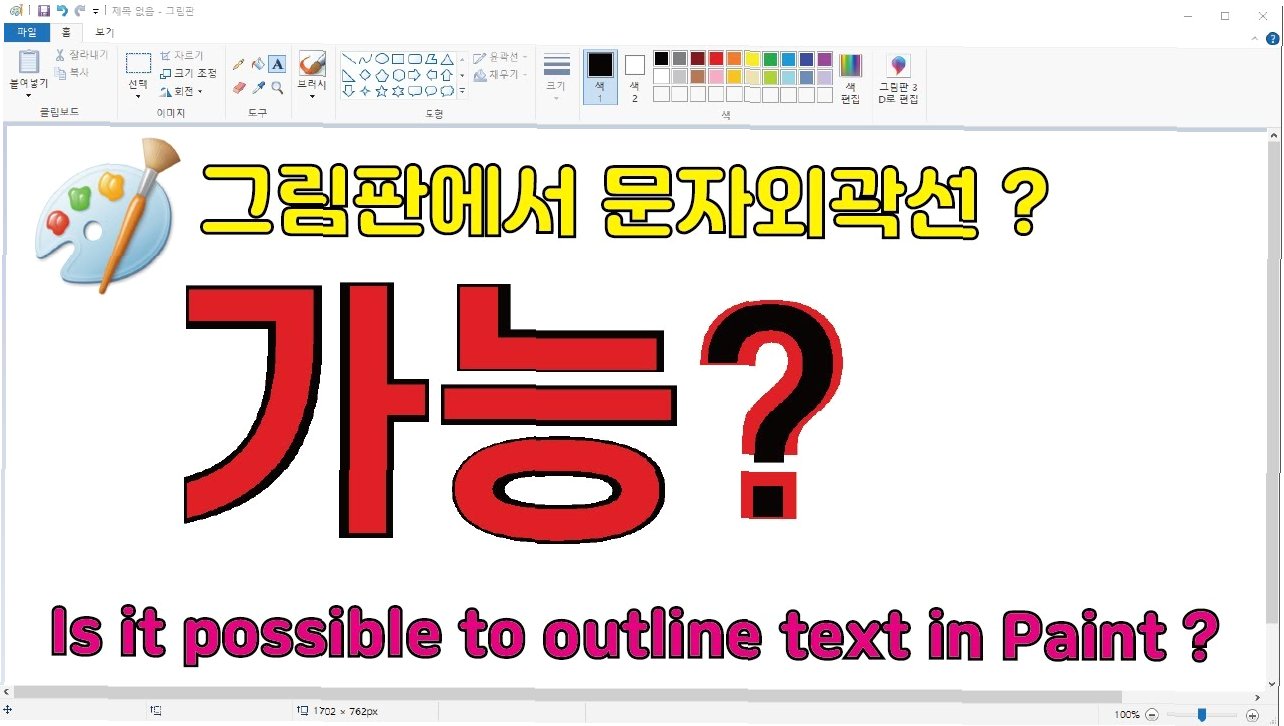Open the Rotate (회전) dropdown
The height and width of the screenshot is (726, 1284).
pyautogui.click(x=181, y=91)
